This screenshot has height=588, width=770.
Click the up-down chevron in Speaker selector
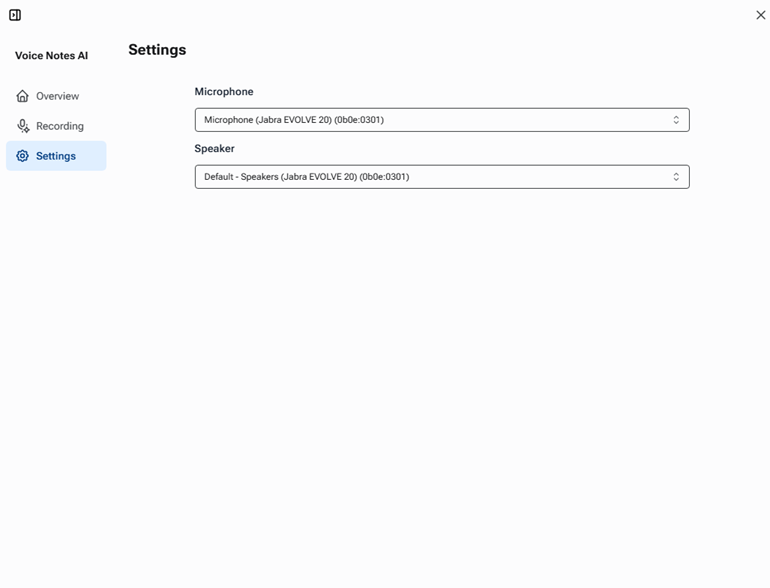point(676,177)
